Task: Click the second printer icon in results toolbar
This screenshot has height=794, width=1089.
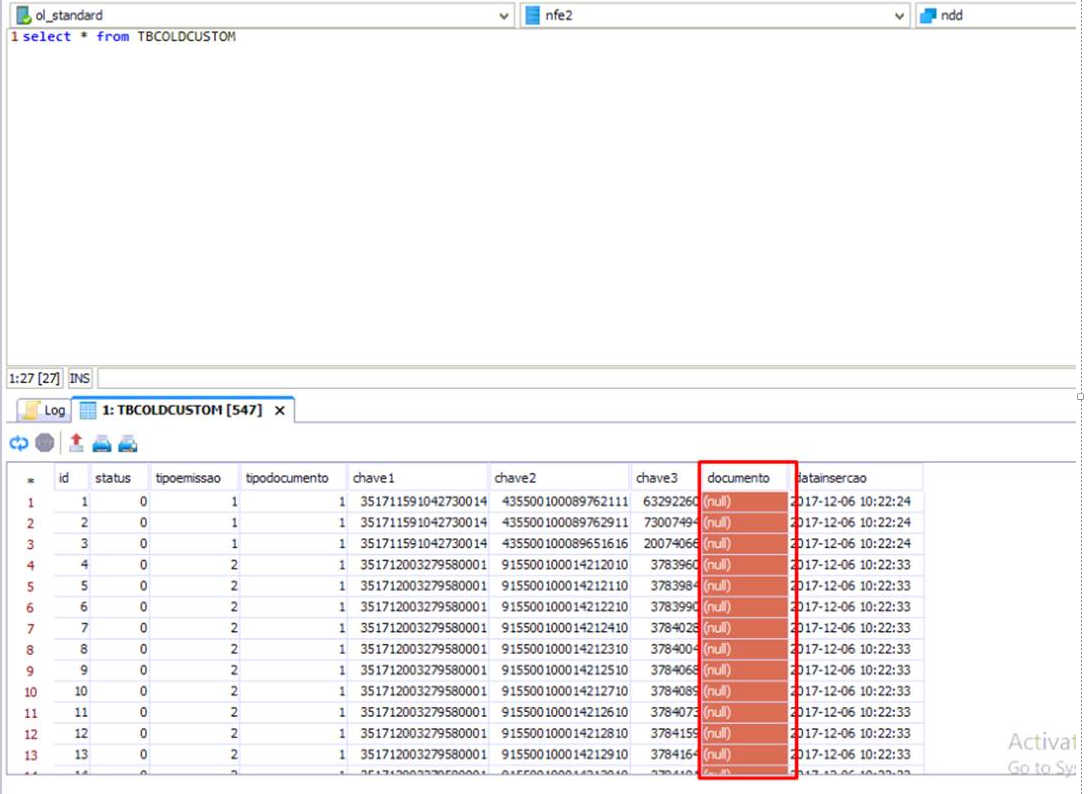Action: [x=127, y=443]
